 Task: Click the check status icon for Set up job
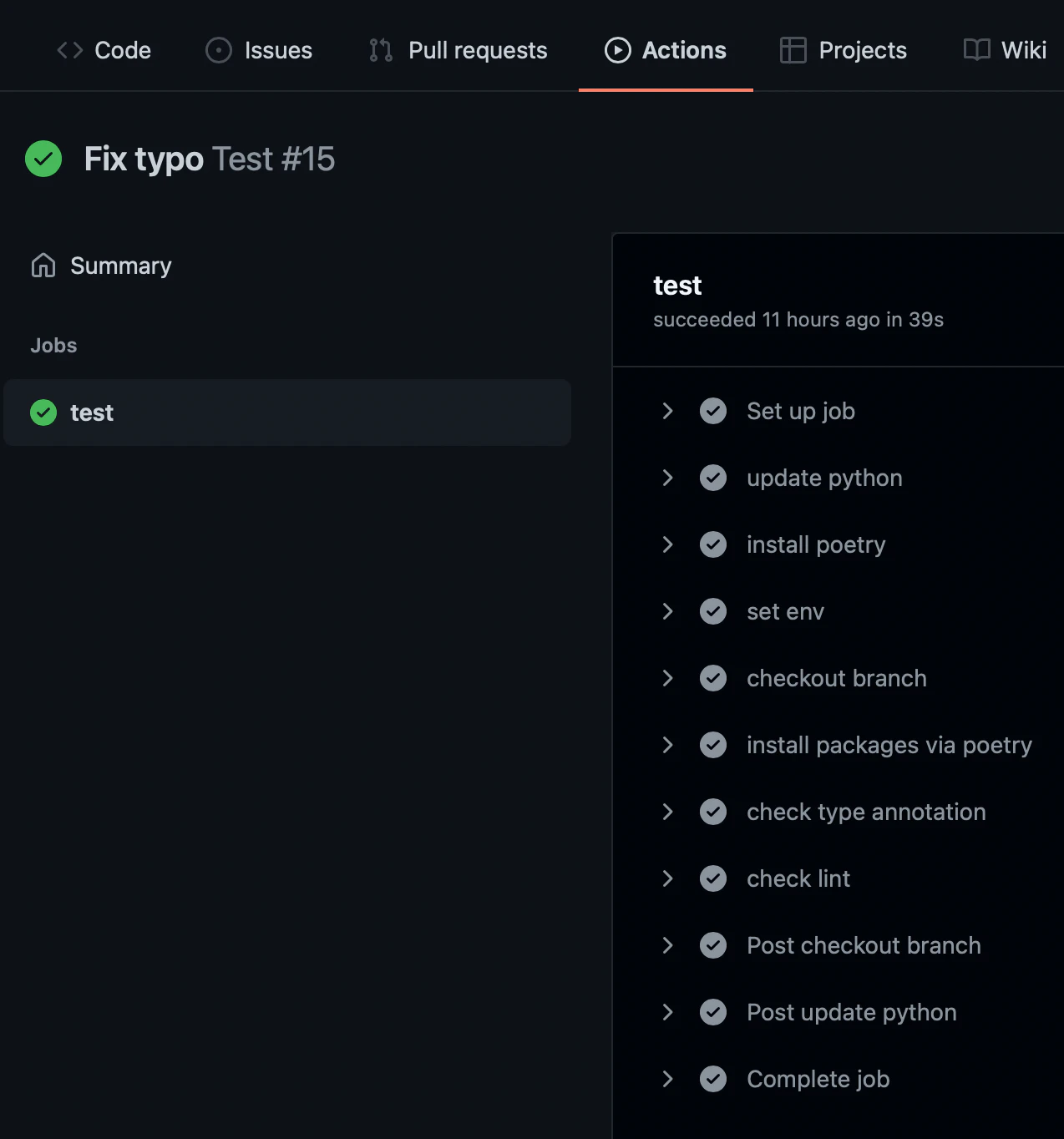click(712, 411)
